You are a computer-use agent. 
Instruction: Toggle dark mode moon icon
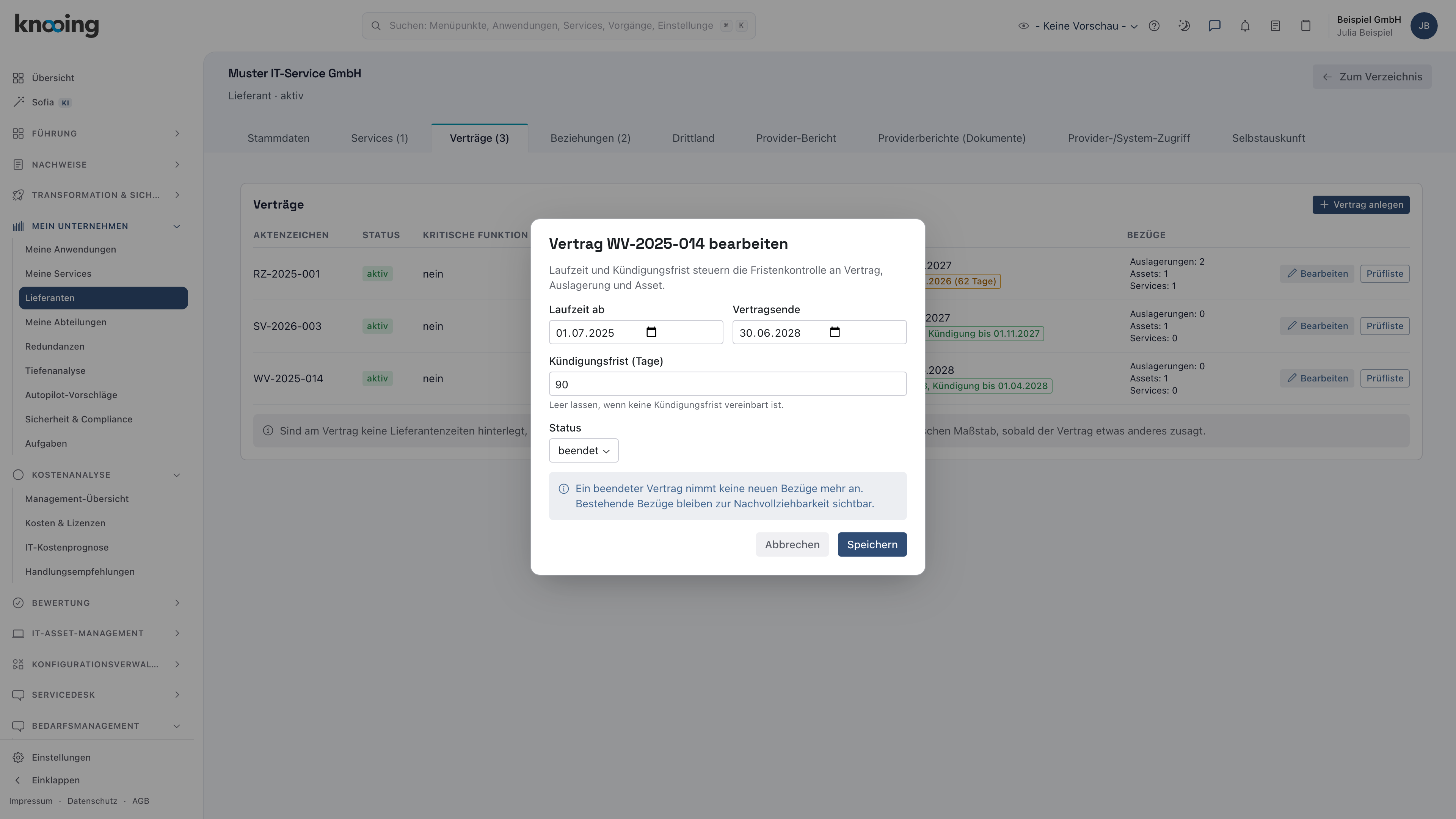1184,26
